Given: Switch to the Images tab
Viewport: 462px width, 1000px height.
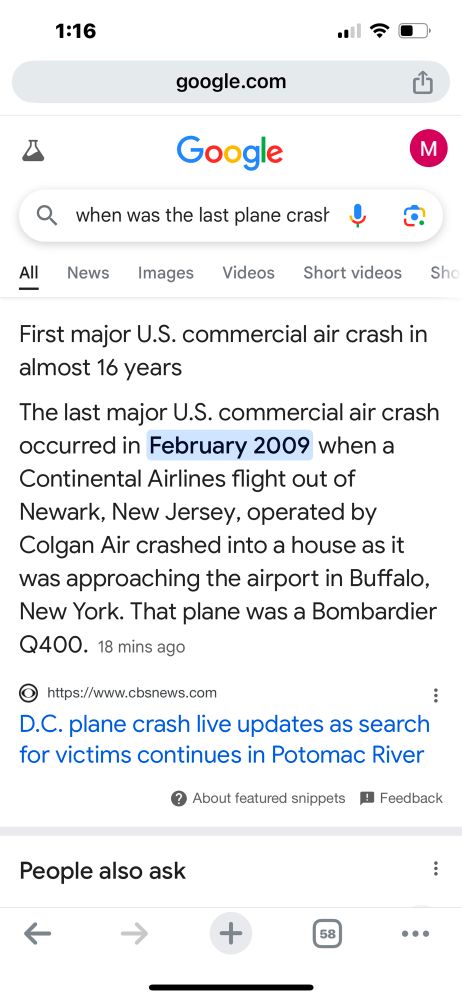Looking at the screenshot, I should pyautogui.click(x=166, y=273).
